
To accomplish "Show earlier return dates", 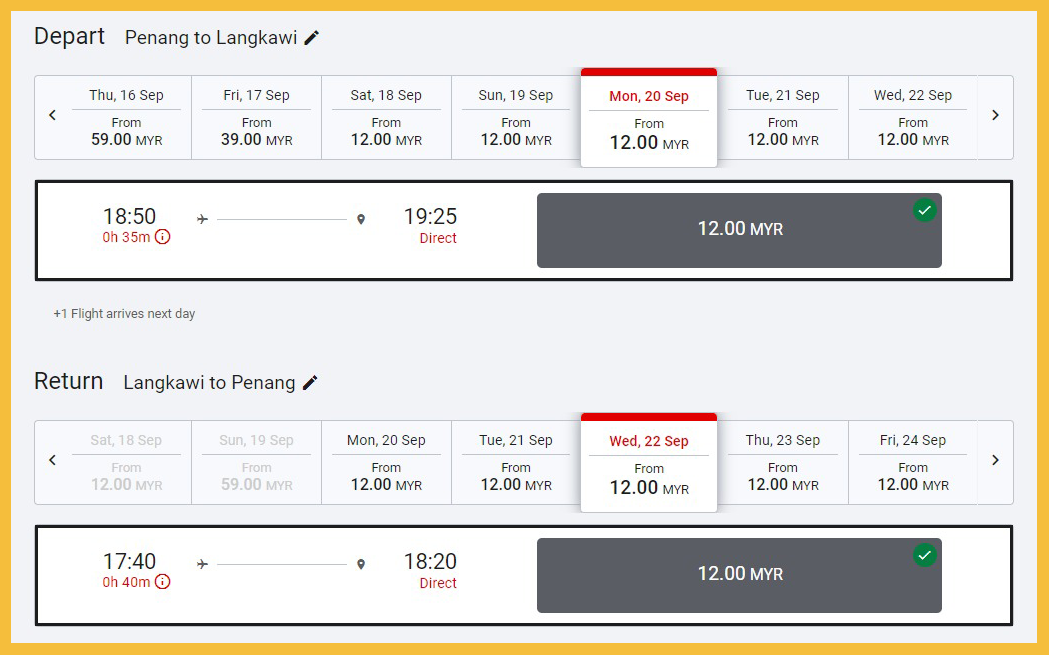I will (x=53, y=461).
